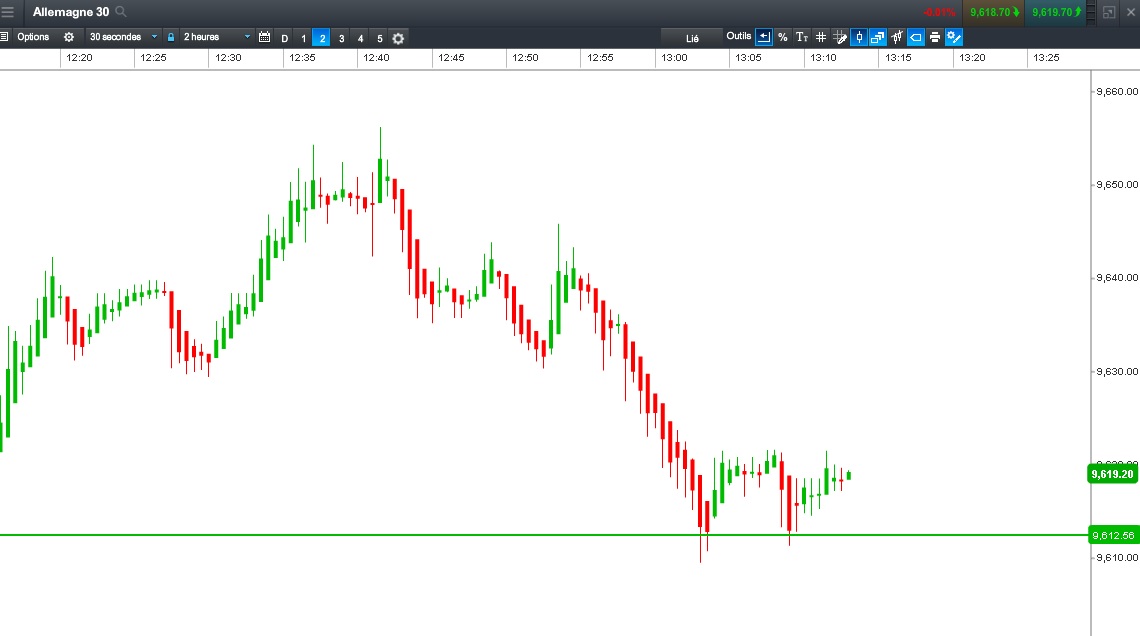1140x636 pixels.
Task: Open preset settings gear after tab 5
Action: 398,39
